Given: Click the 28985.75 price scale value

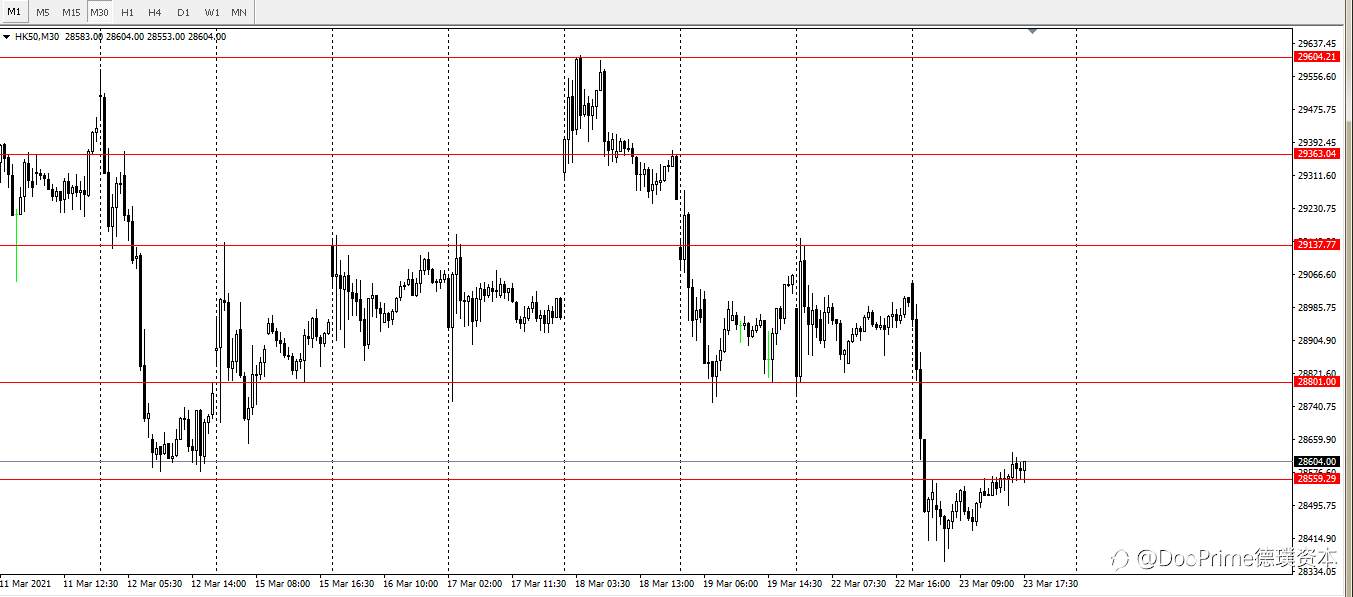Looking at the screenshot, I should 1317,308.
